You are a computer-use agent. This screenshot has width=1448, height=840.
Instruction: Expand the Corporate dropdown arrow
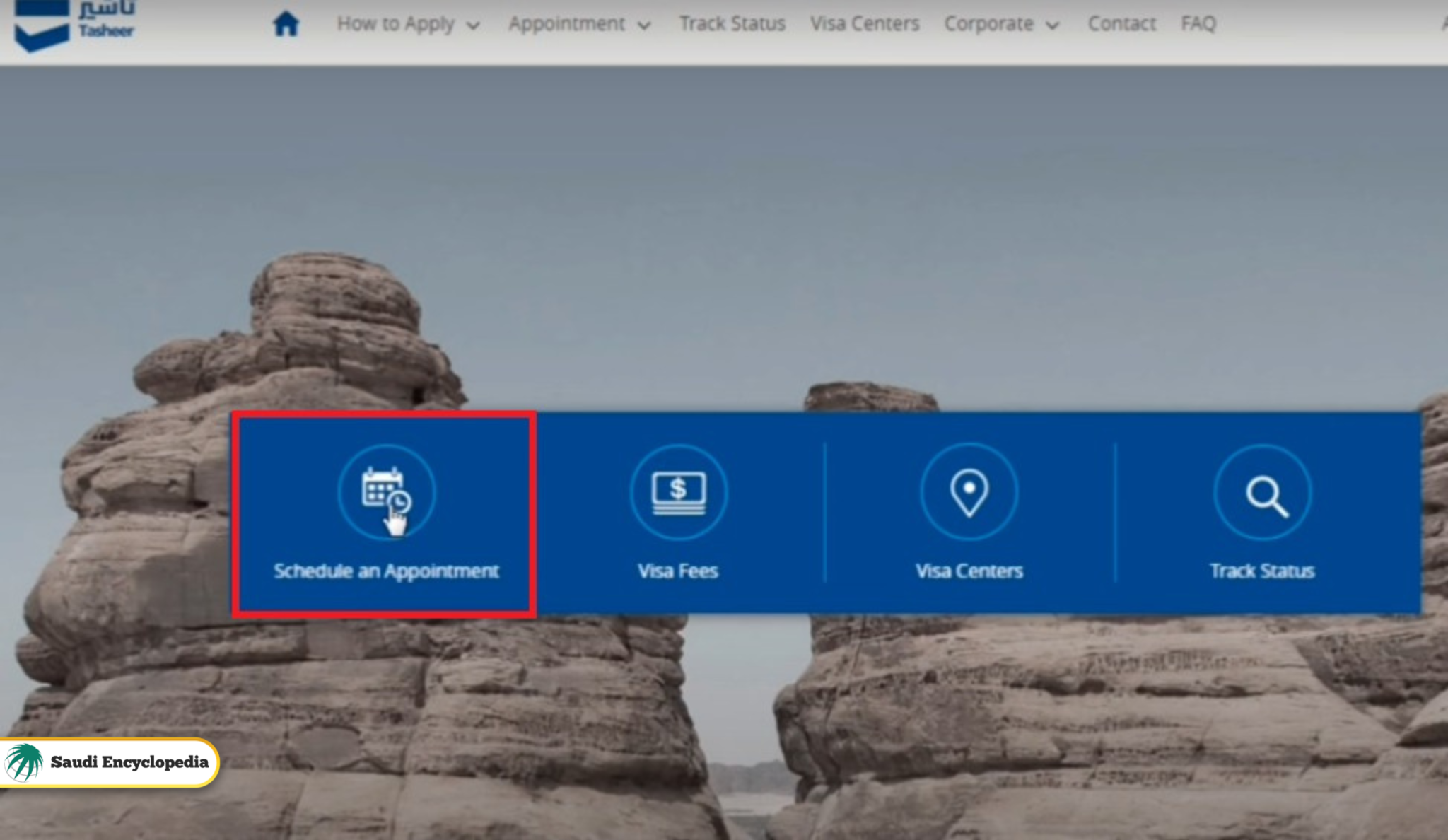tap(1053, 26)
